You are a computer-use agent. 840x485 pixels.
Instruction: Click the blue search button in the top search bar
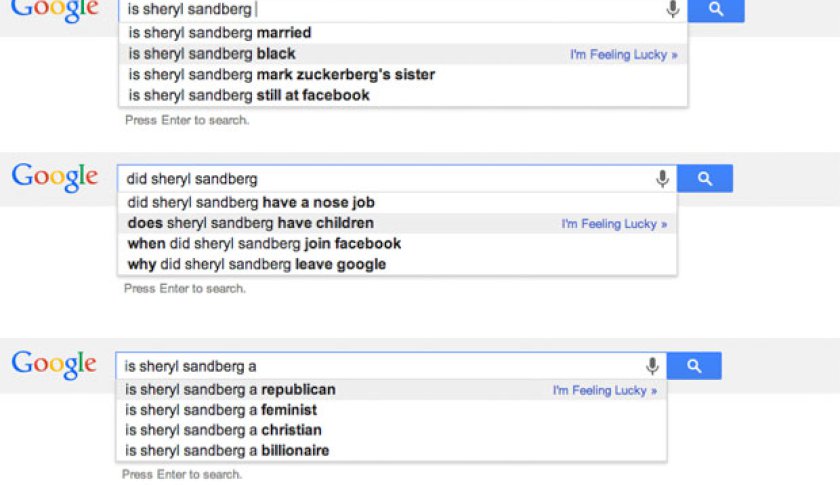click(716, 9)
